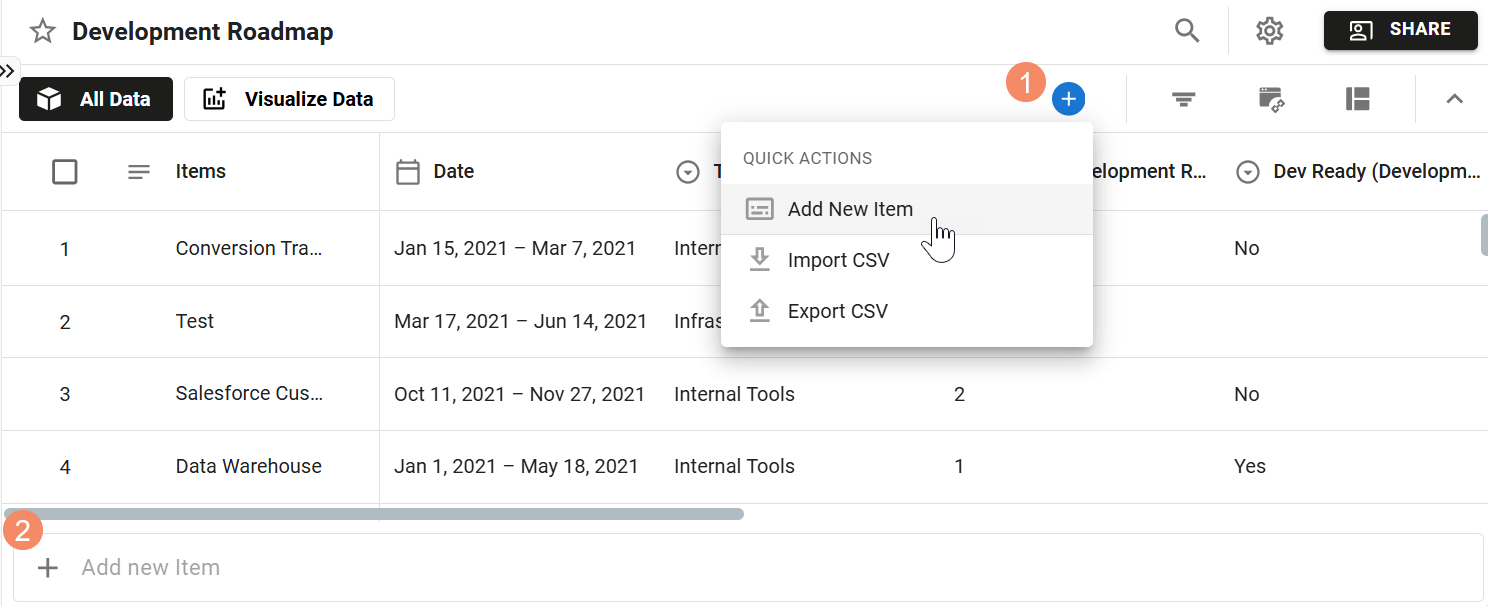Image resolution: width=1488 pixels, height=606 pixels.
Task: Click the SHARE button
Action: click(1400, 30)
